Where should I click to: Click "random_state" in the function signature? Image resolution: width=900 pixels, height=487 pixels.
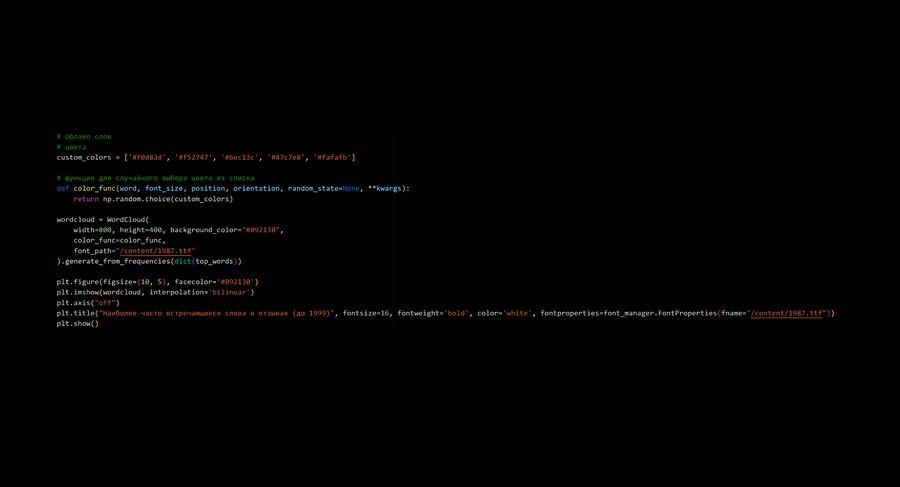(315, 188)
